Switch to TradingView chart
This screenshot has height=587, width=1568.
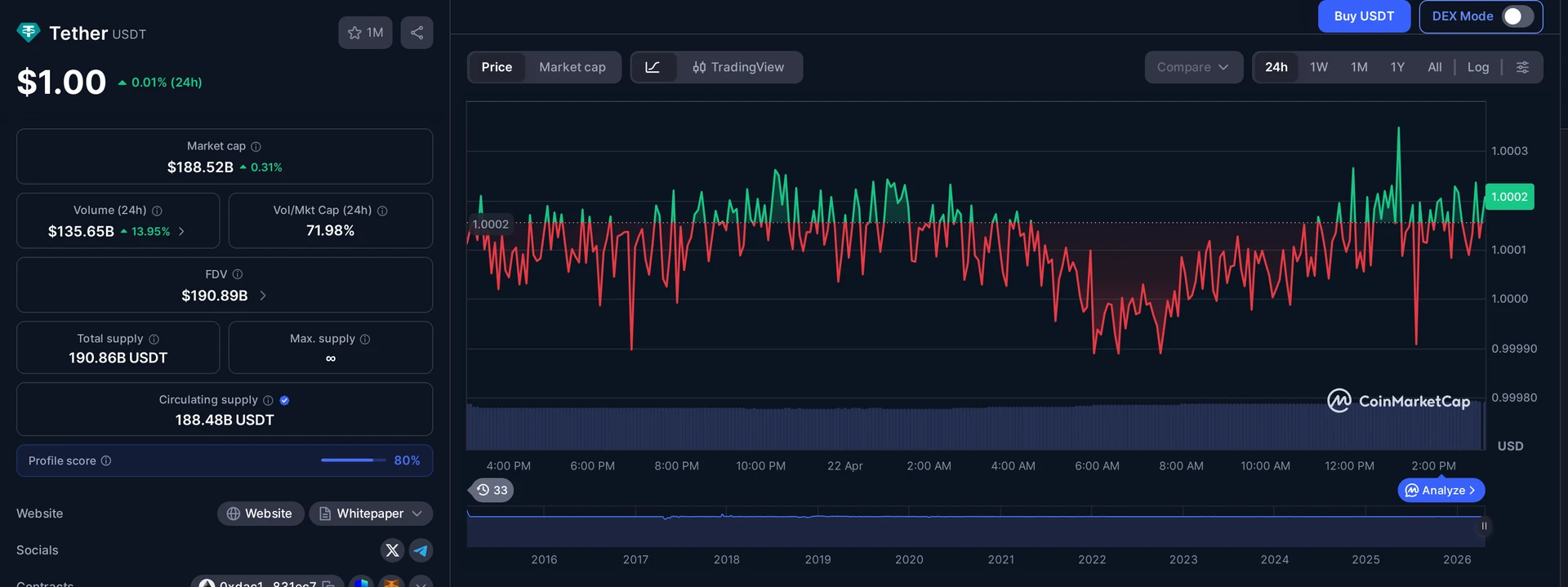coord(738,67)
